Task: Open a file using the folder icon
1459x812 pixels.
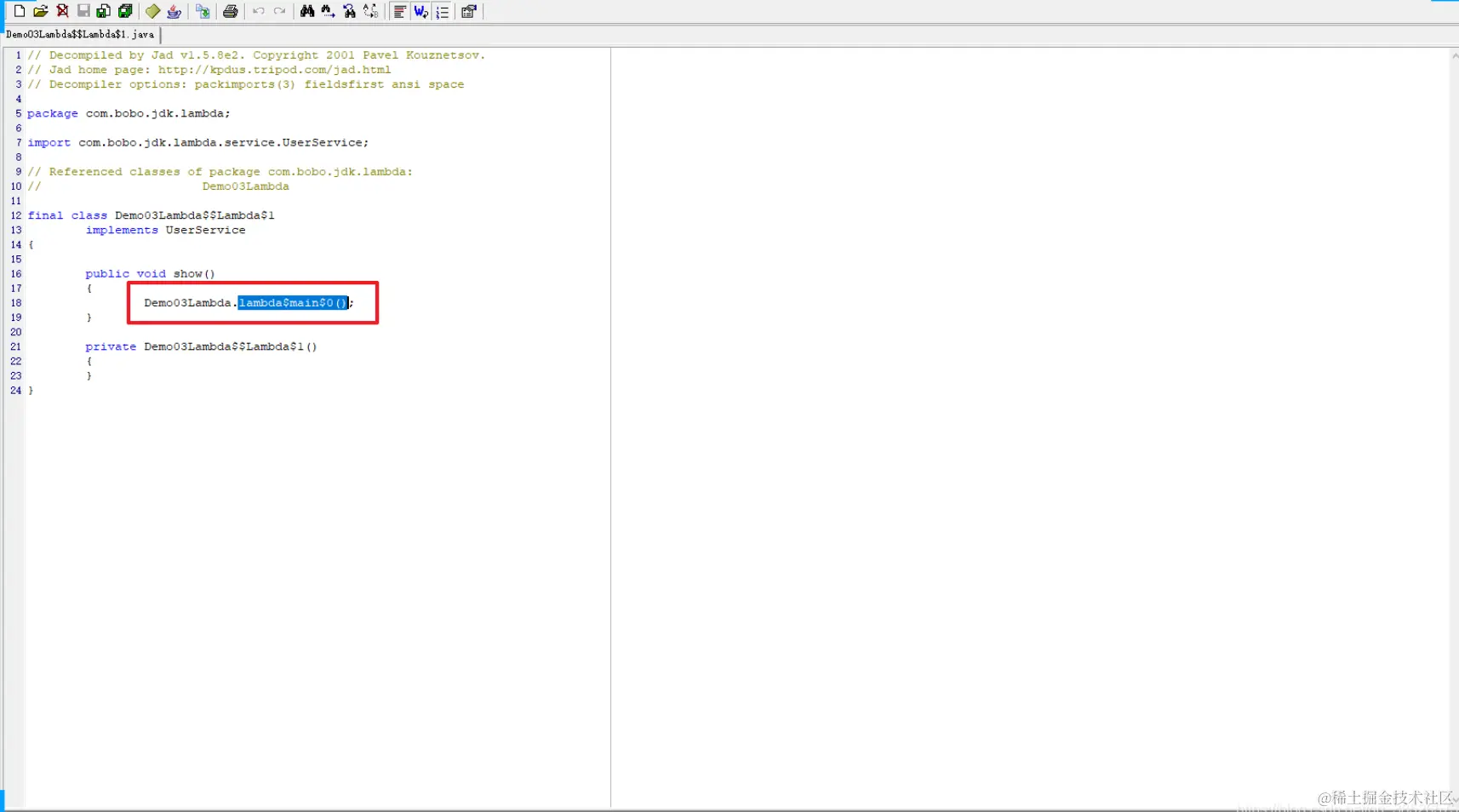Action: click(40, 11)
